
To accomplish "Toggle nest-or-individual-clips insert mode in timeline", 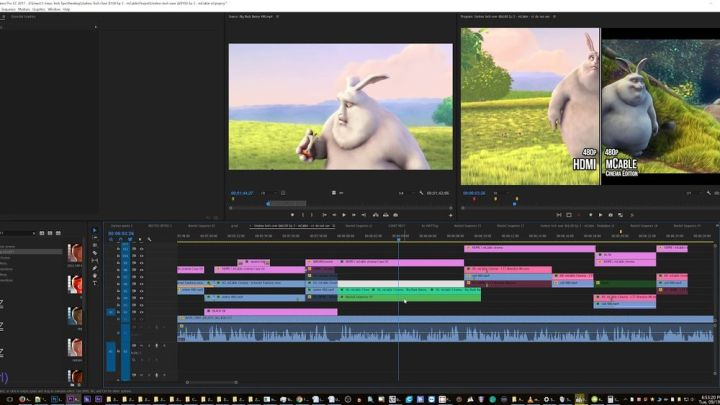I will point(111,239).
